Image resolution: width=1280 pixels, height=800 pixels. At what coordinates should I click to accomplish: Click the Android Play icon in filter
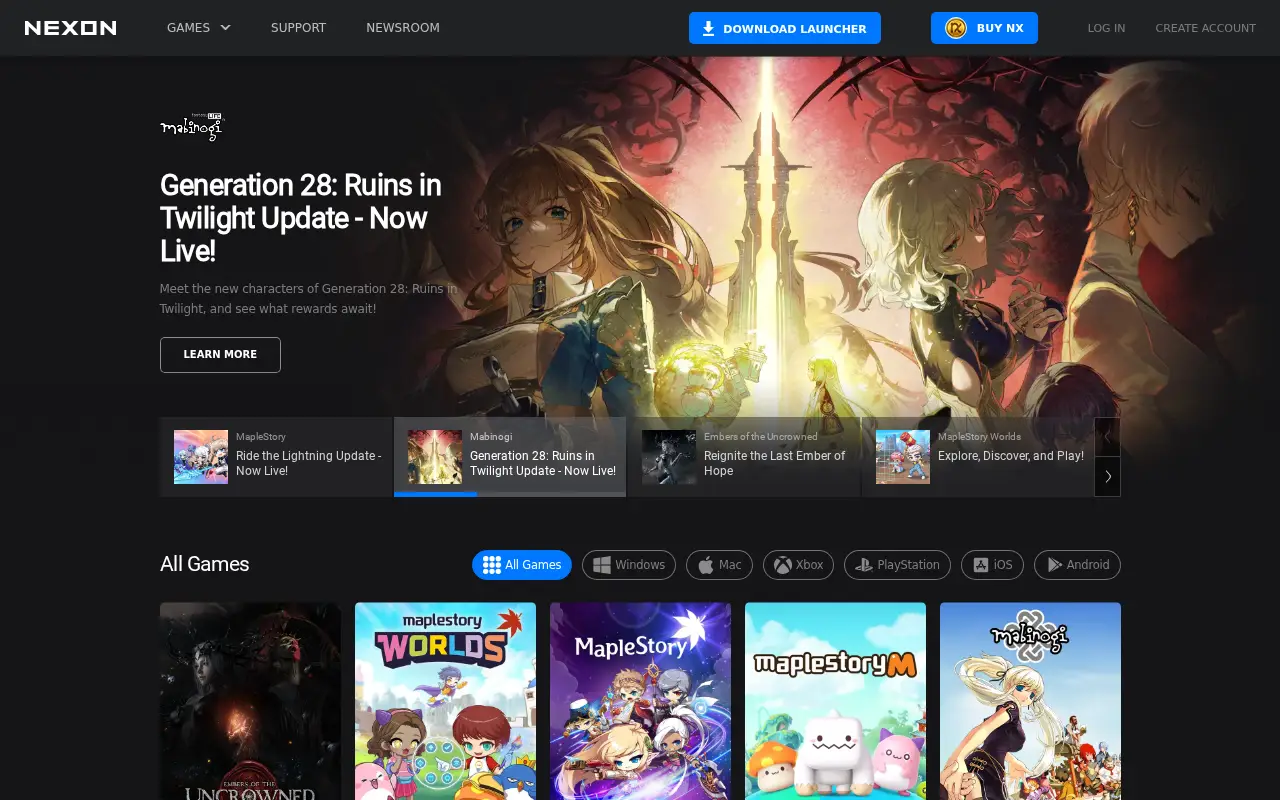(1054, 565)
